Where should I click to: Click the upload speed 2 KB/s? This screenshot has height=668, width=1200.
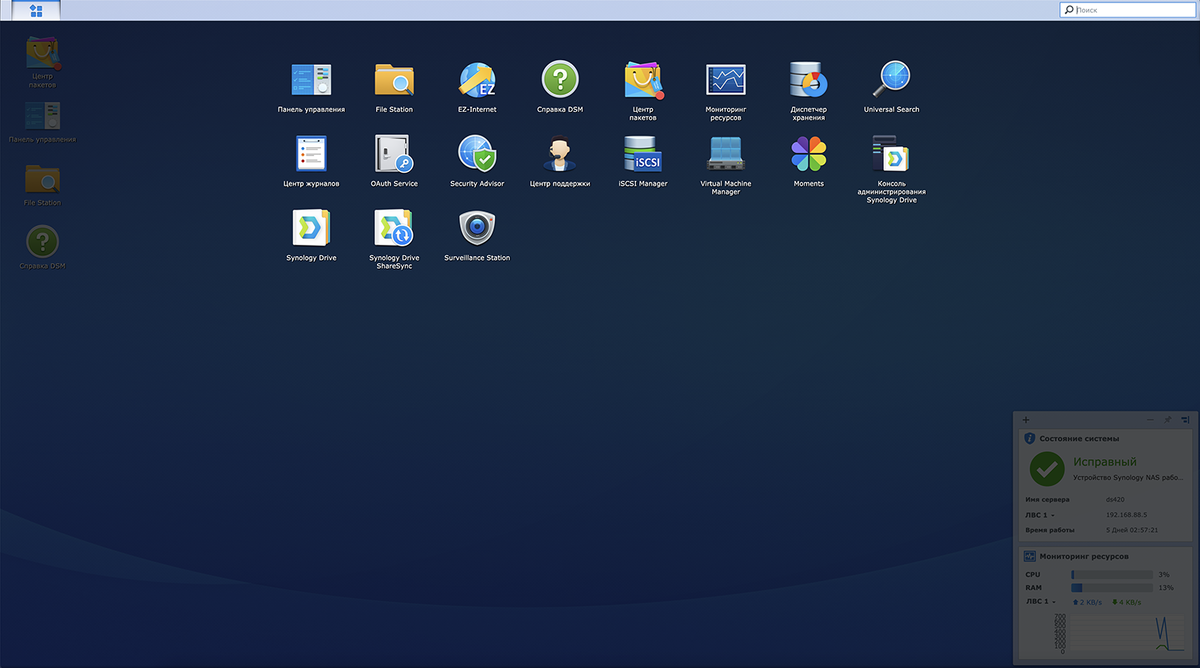pos(1089,602)
